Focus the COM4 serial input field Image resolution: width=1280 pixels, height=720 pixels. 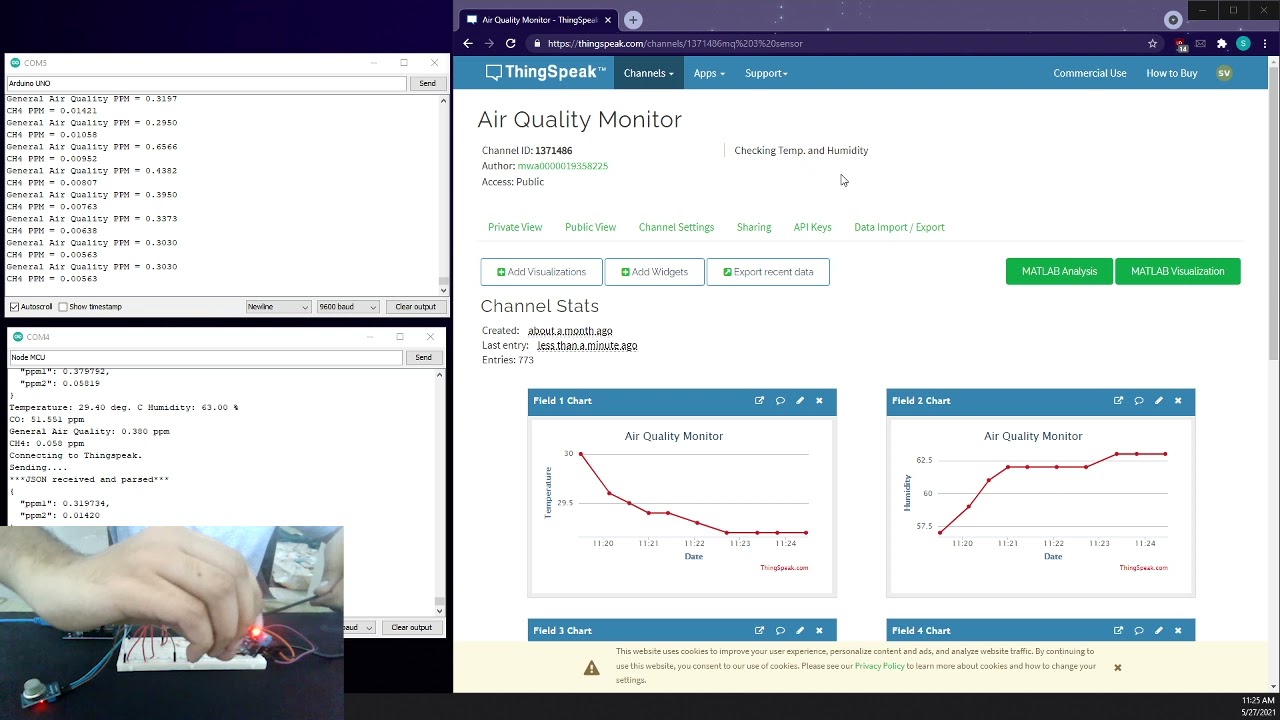[206, 357]
